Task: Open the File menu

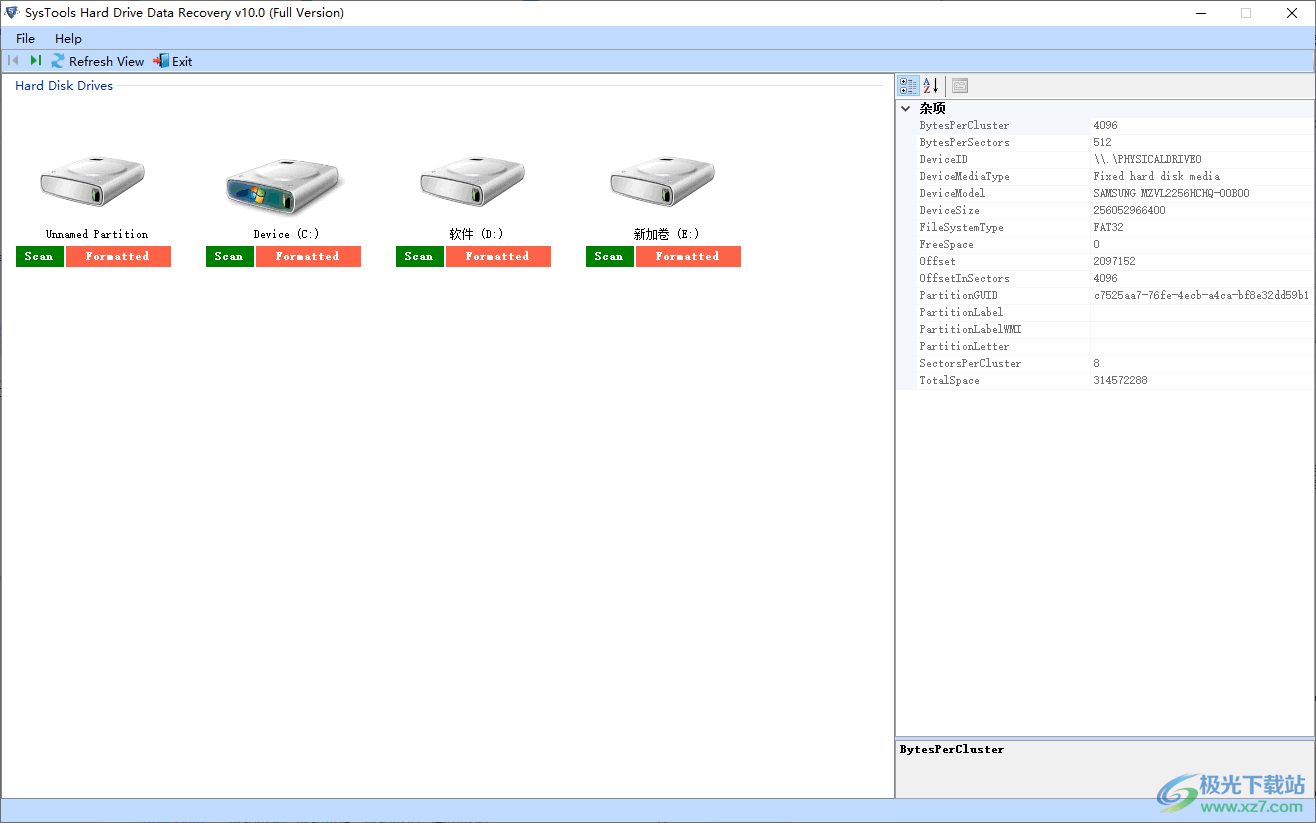Action: point(24,38)
